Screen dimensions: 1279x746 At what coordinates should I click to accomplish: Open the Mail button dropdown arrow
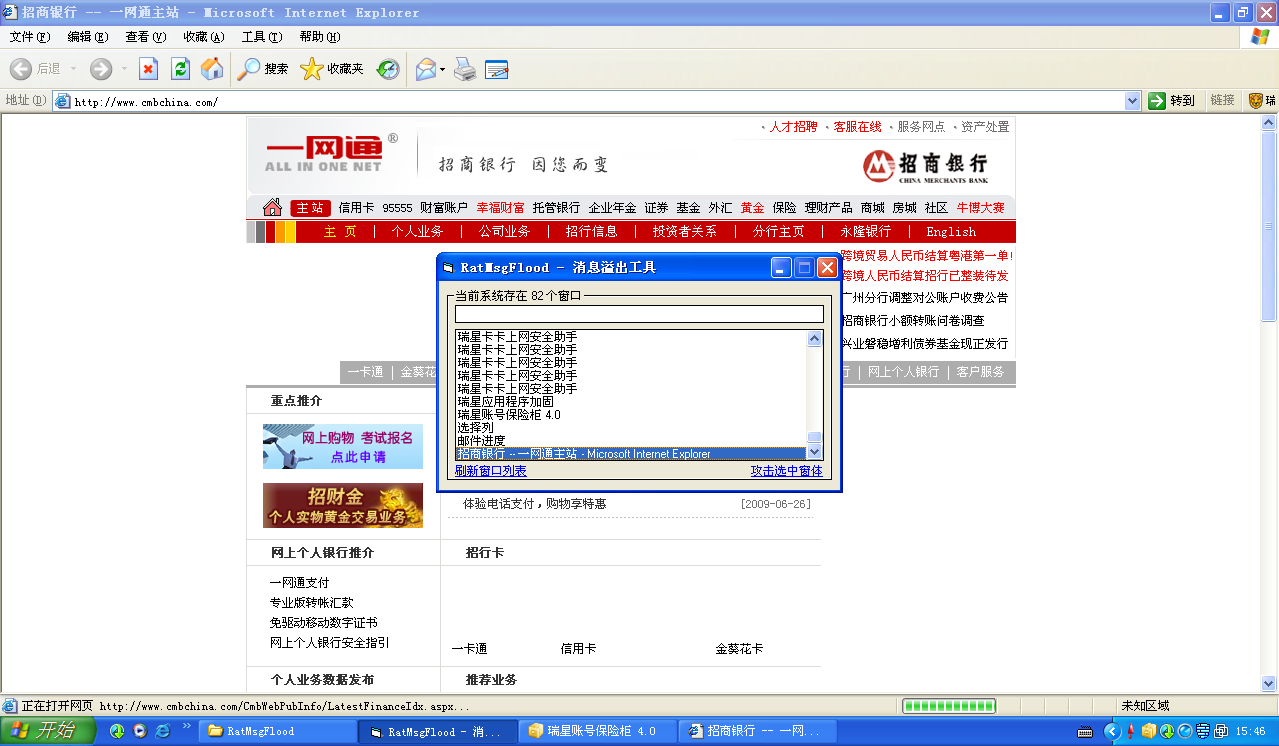442,69
